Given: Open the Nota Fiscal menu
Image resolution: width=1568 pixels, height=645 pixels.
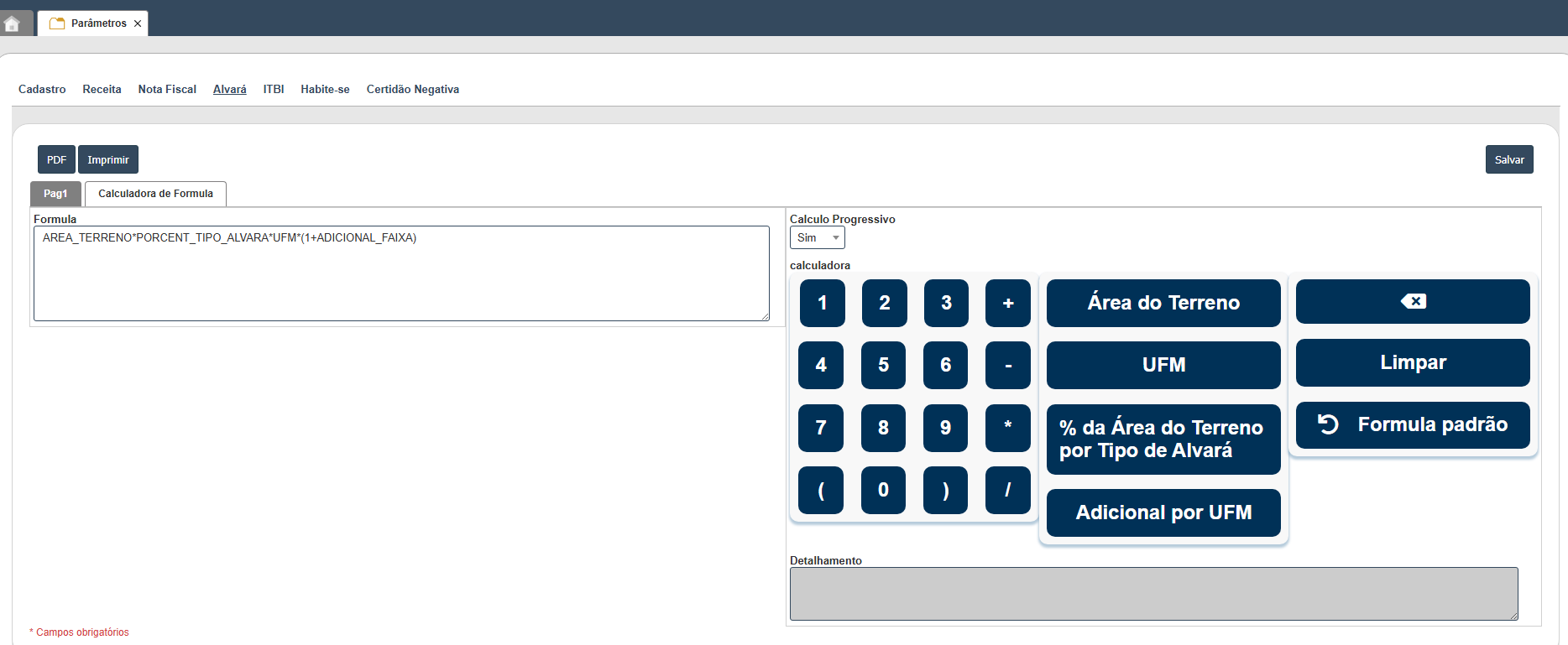Looking at the screenshot, I should 167,89.
